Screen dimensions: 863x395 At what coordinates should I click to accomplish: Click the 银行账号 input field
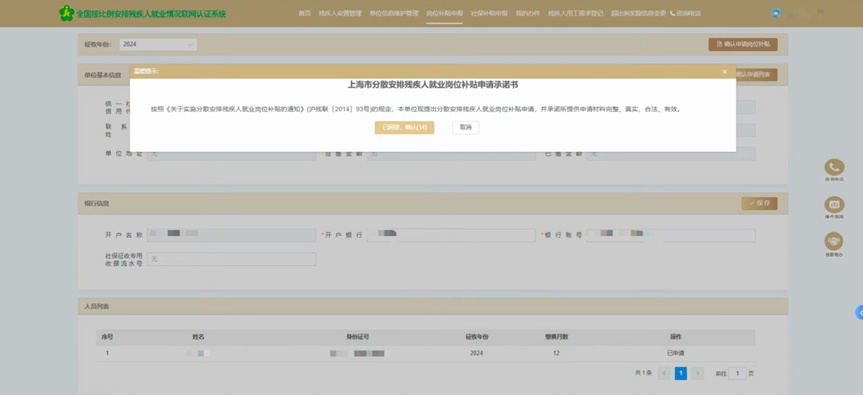click(671, 235)
